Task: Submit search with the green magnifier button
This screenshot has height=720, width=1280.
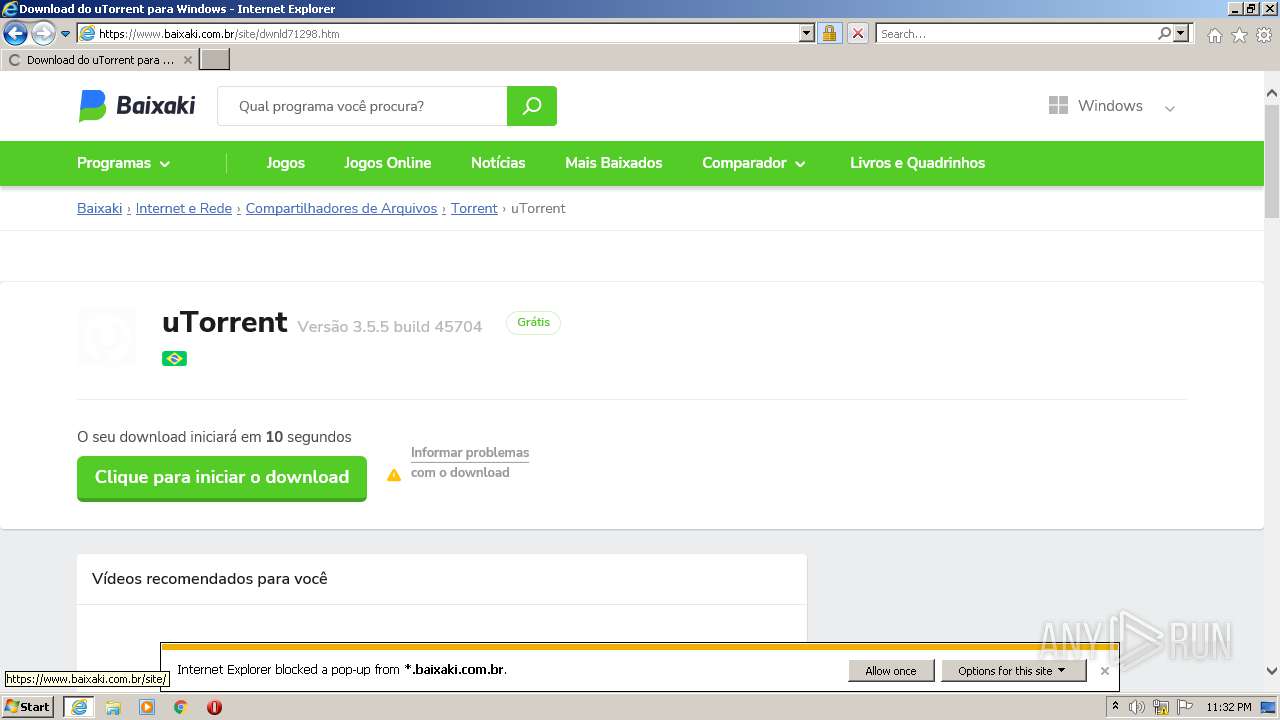Action: pos(532,106)
